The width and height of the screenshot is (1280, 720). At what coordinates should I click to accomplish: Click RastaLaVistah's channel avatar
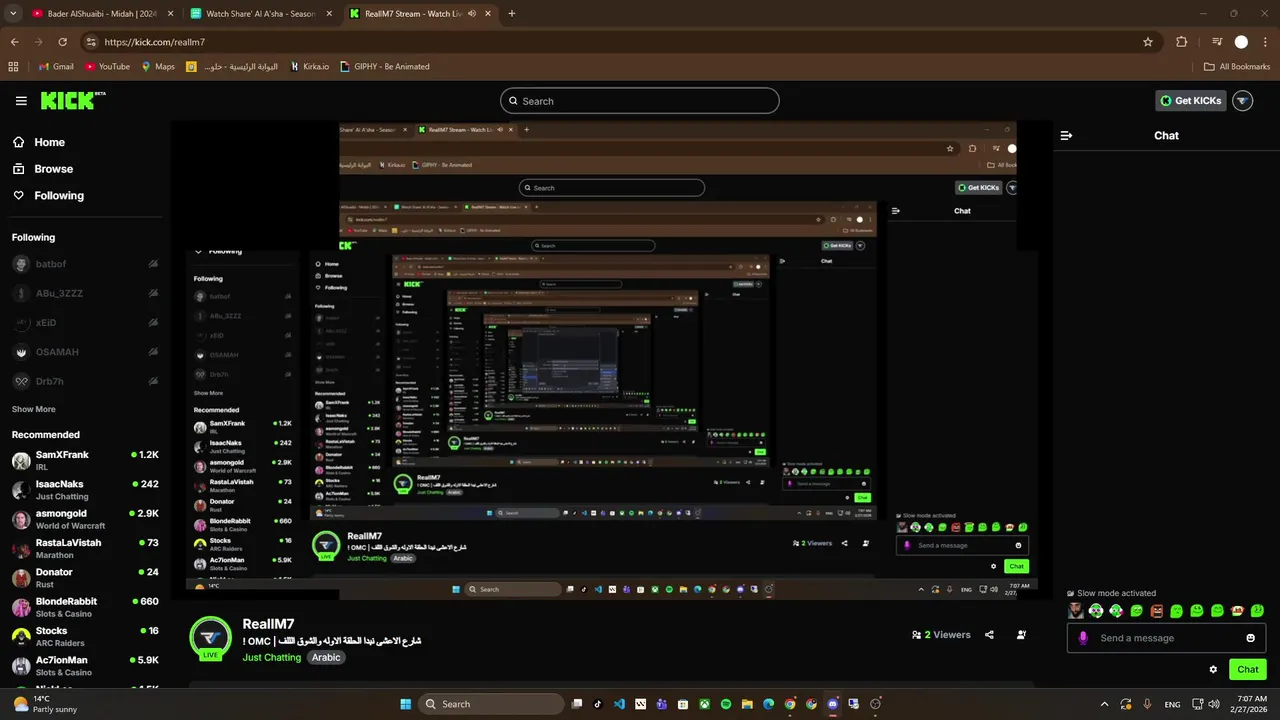coord(20,549)
